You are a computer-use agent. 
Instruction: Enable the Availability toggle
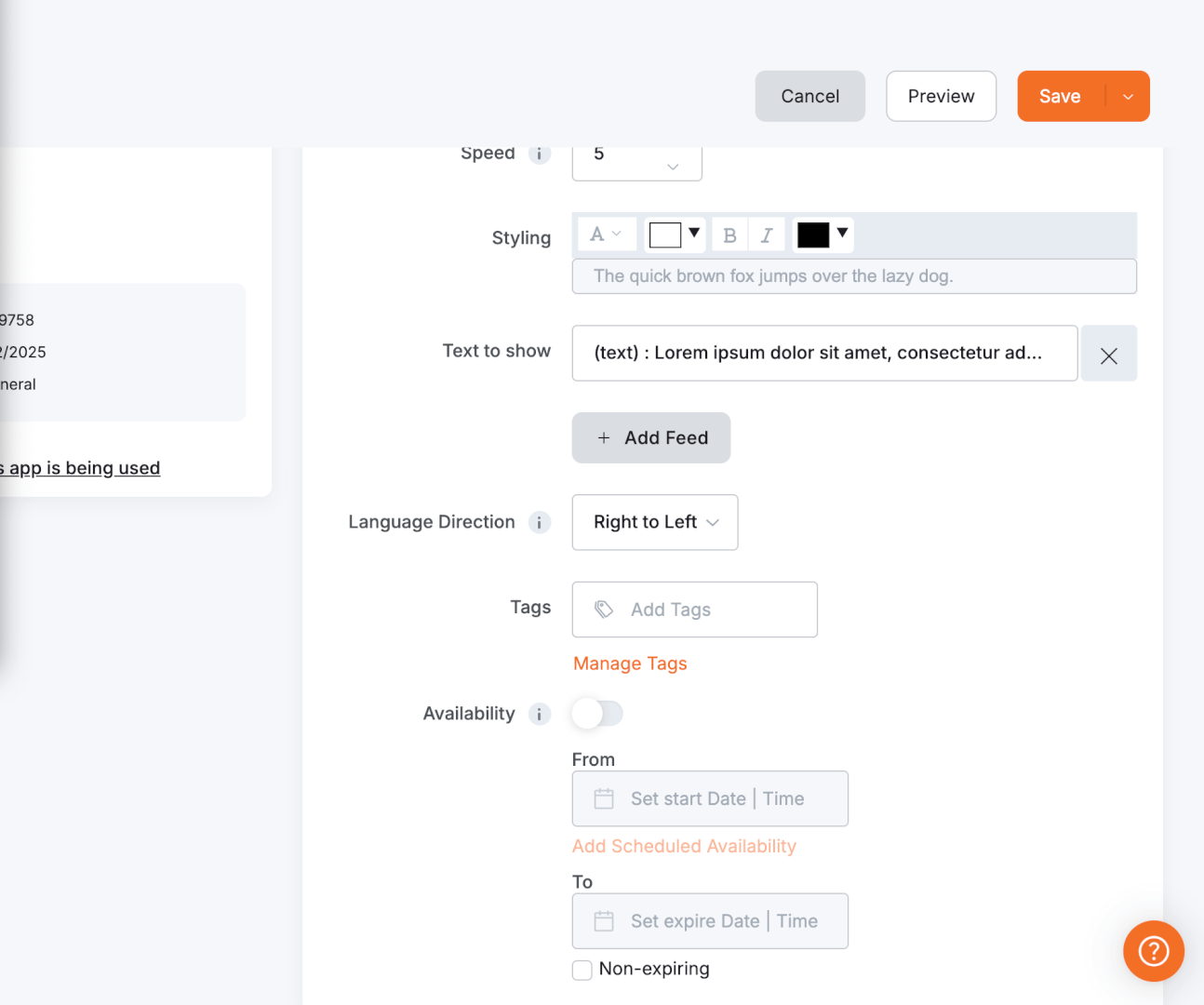tap(596, 713)
